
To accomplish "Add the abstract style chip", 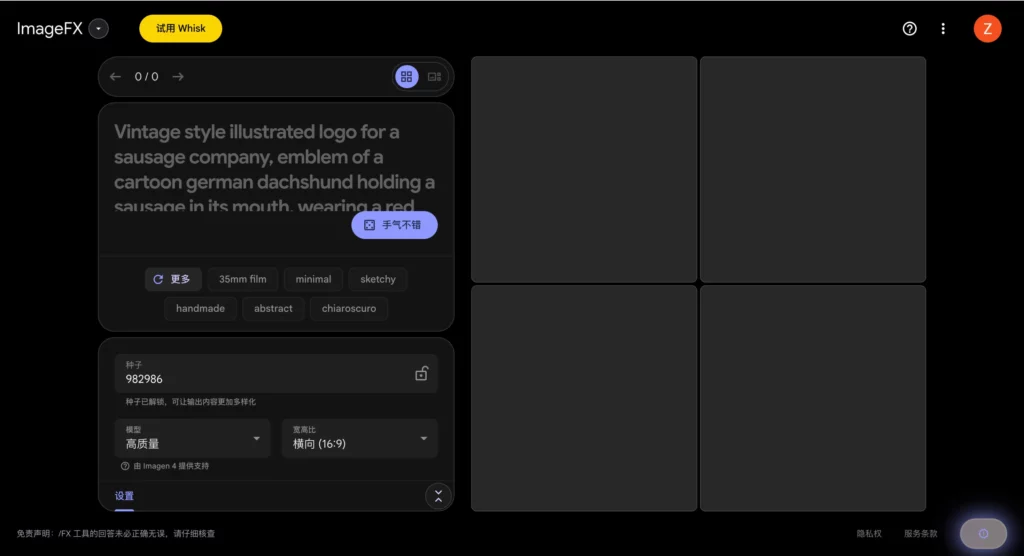I will (x=273, y=308).
